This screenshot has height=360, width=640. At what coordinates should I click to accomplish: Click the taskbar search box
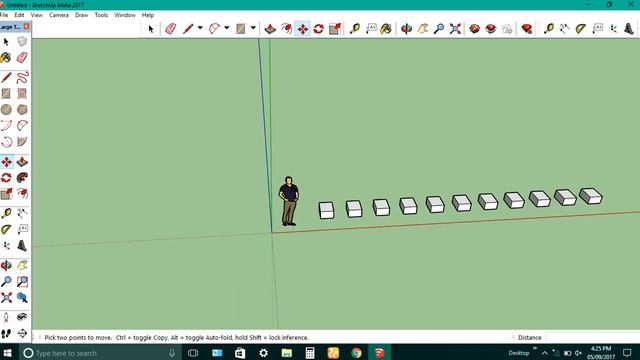coord(100,353)
